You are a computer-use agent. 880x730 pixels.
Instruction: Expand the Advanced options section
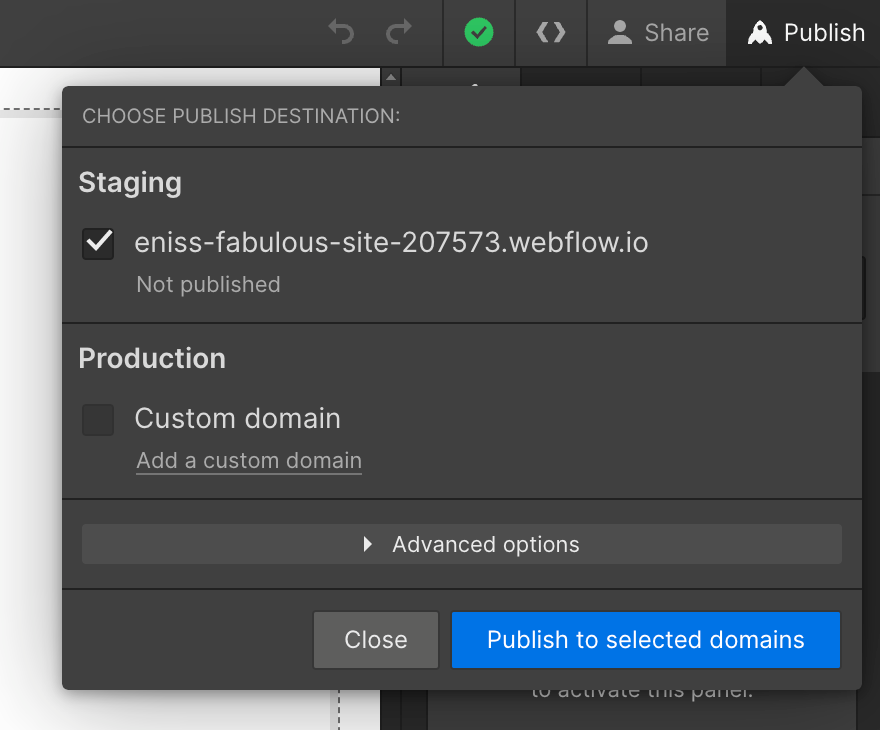point(462,544)
